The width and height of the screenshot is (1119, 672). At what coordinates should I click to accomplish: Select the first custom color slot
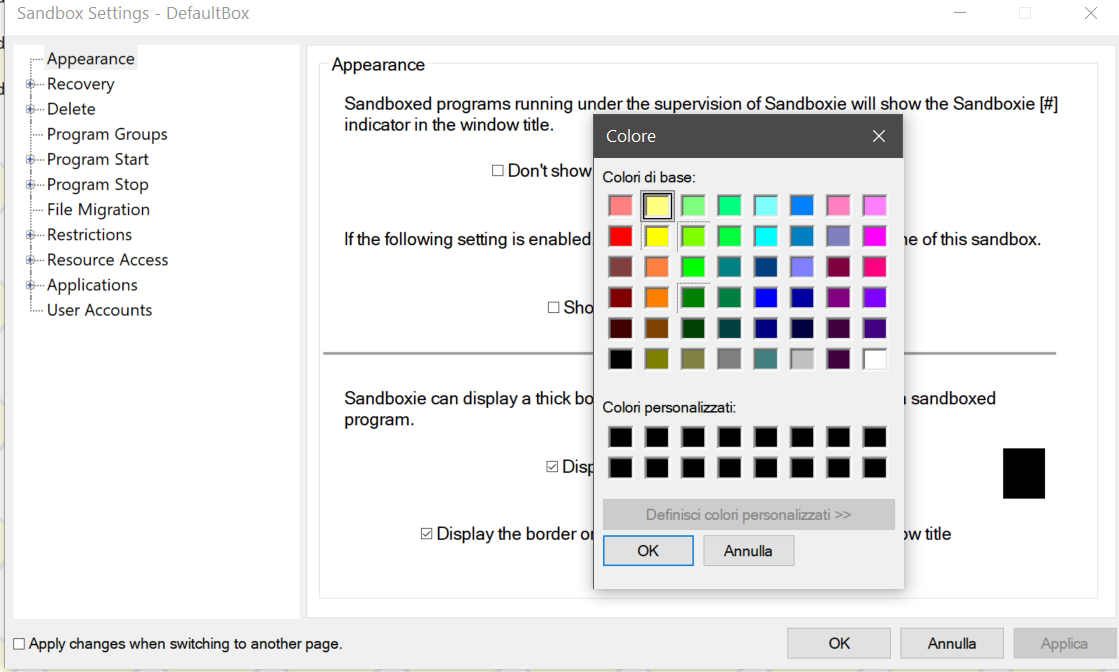click(x=620, y=437)
